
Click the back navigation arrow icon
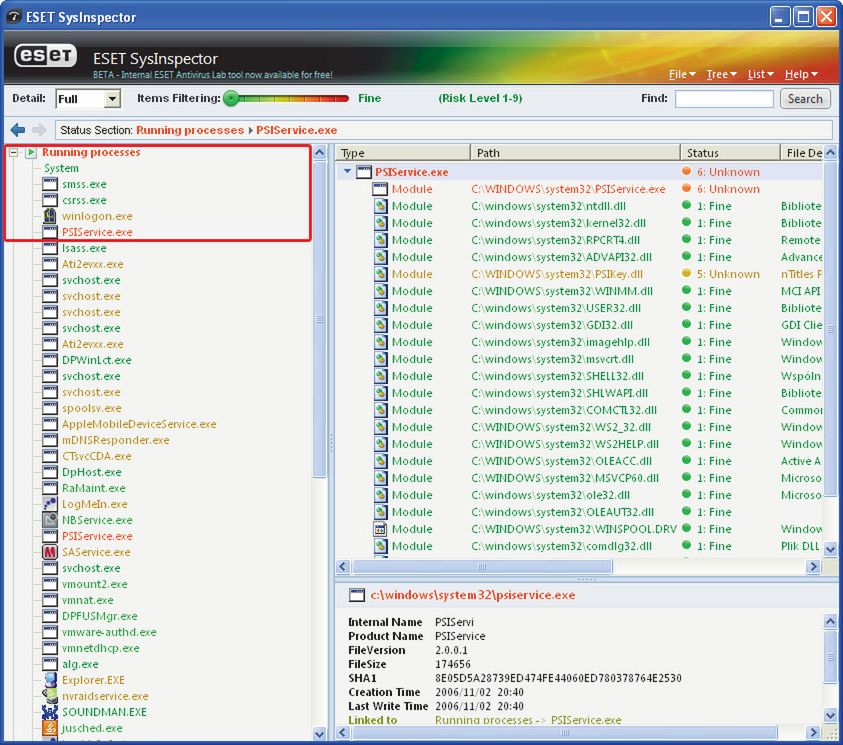[x=17, y=130]
